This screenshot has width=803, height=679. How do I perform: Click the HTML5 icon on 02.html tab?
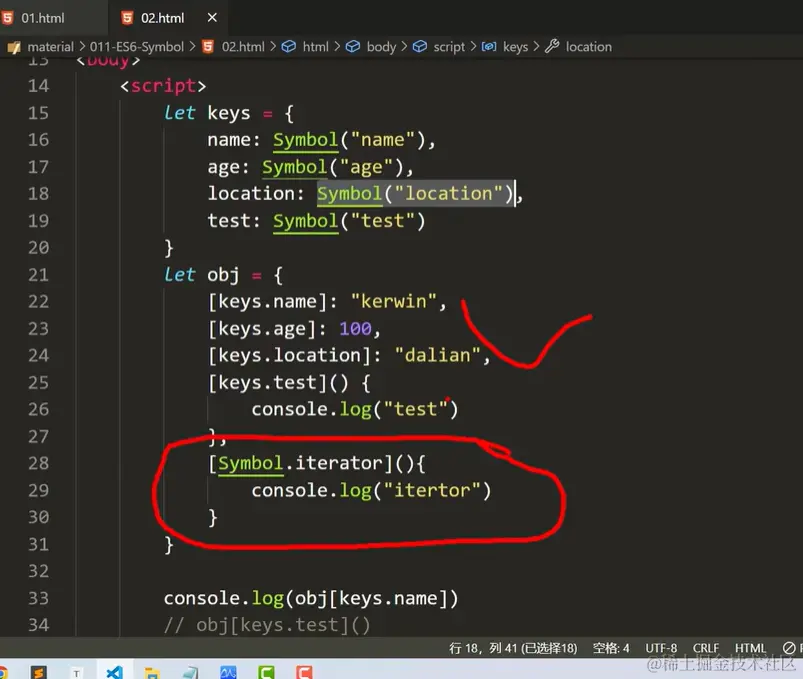[x=127, y=18]
